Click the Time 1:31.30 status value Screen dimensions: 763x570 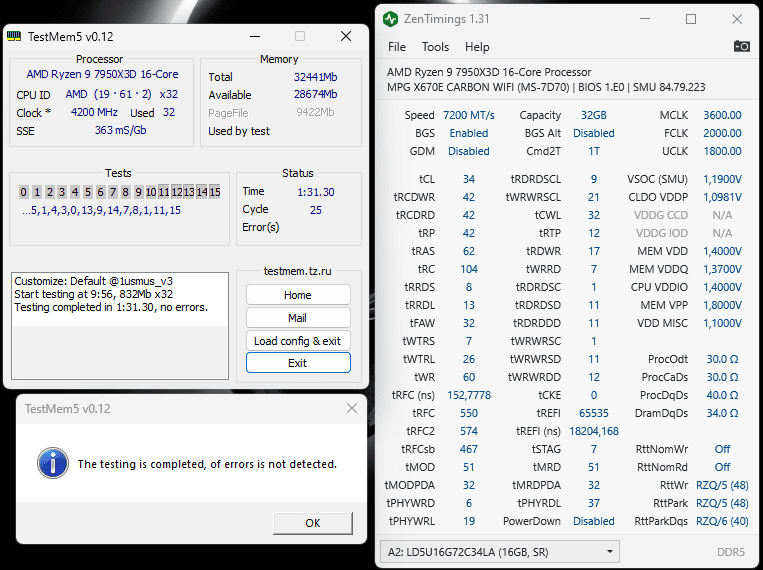click(316, 192)
